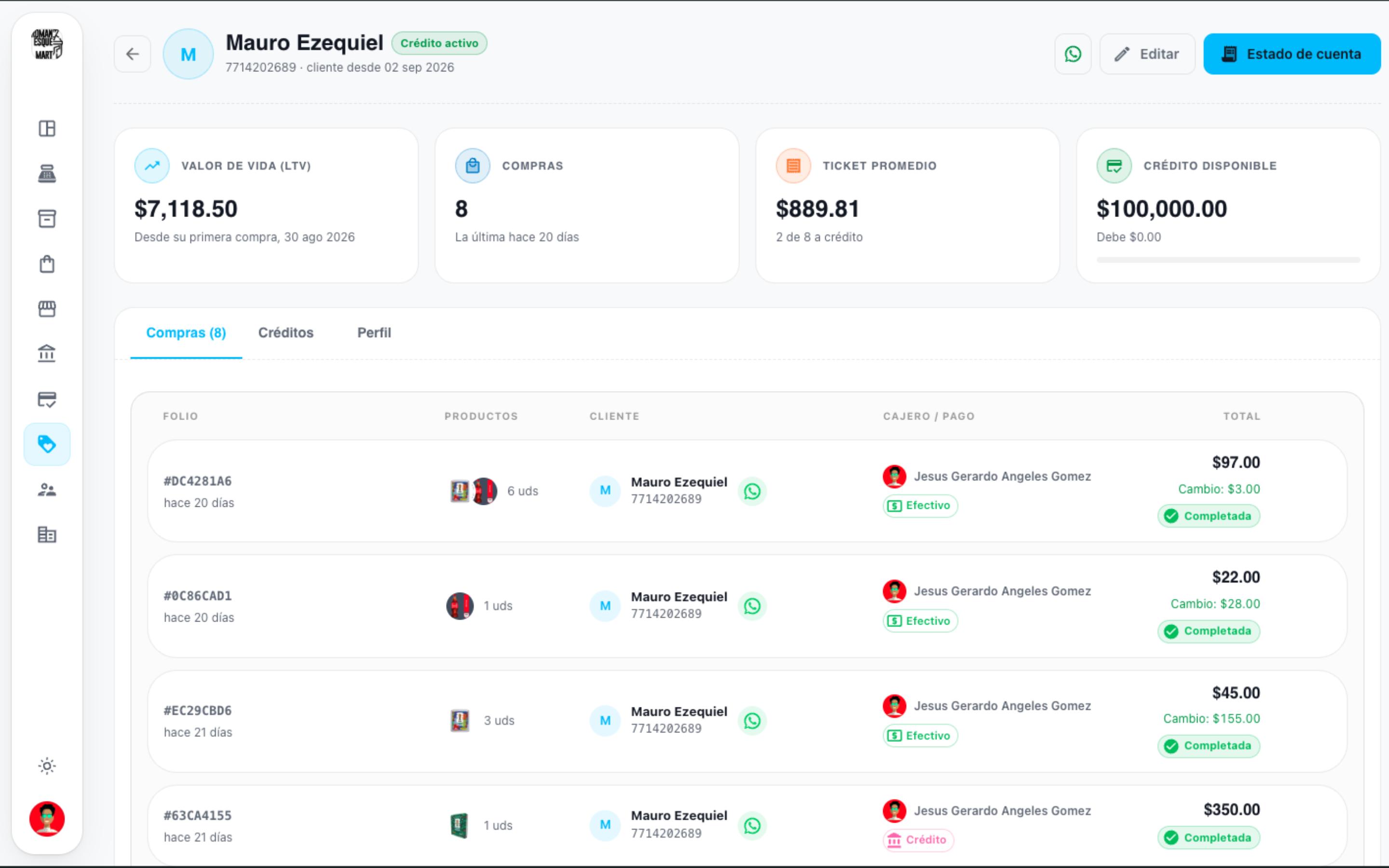Open the office building icon in sidebar
The height and width of the screenshot is (868, 1389).
[x=47, y=535]
